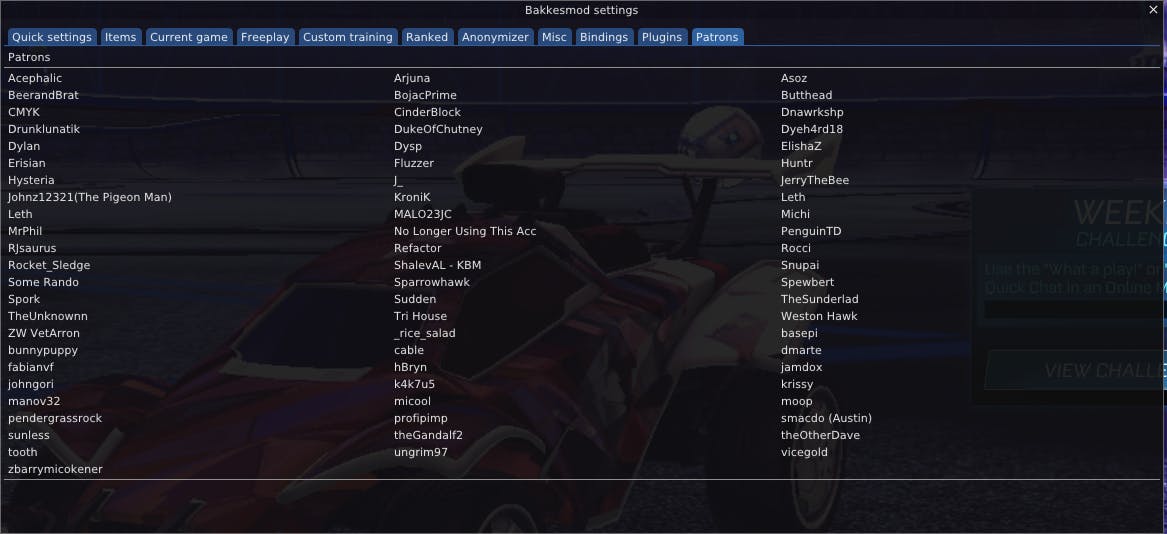1167x534 pixels.
Task: Open the Current game tab
Action: click(x=189, y=37)
